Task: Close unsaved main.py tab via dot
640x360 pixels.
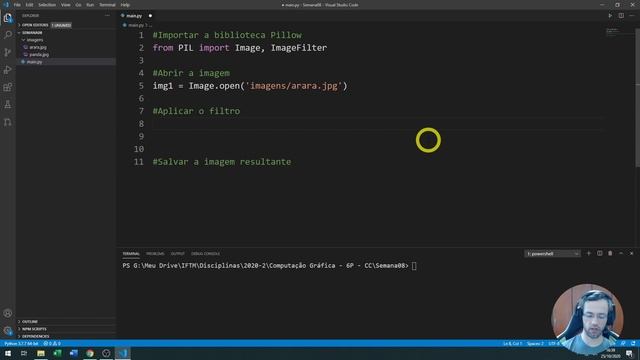Action: [150, 16]
